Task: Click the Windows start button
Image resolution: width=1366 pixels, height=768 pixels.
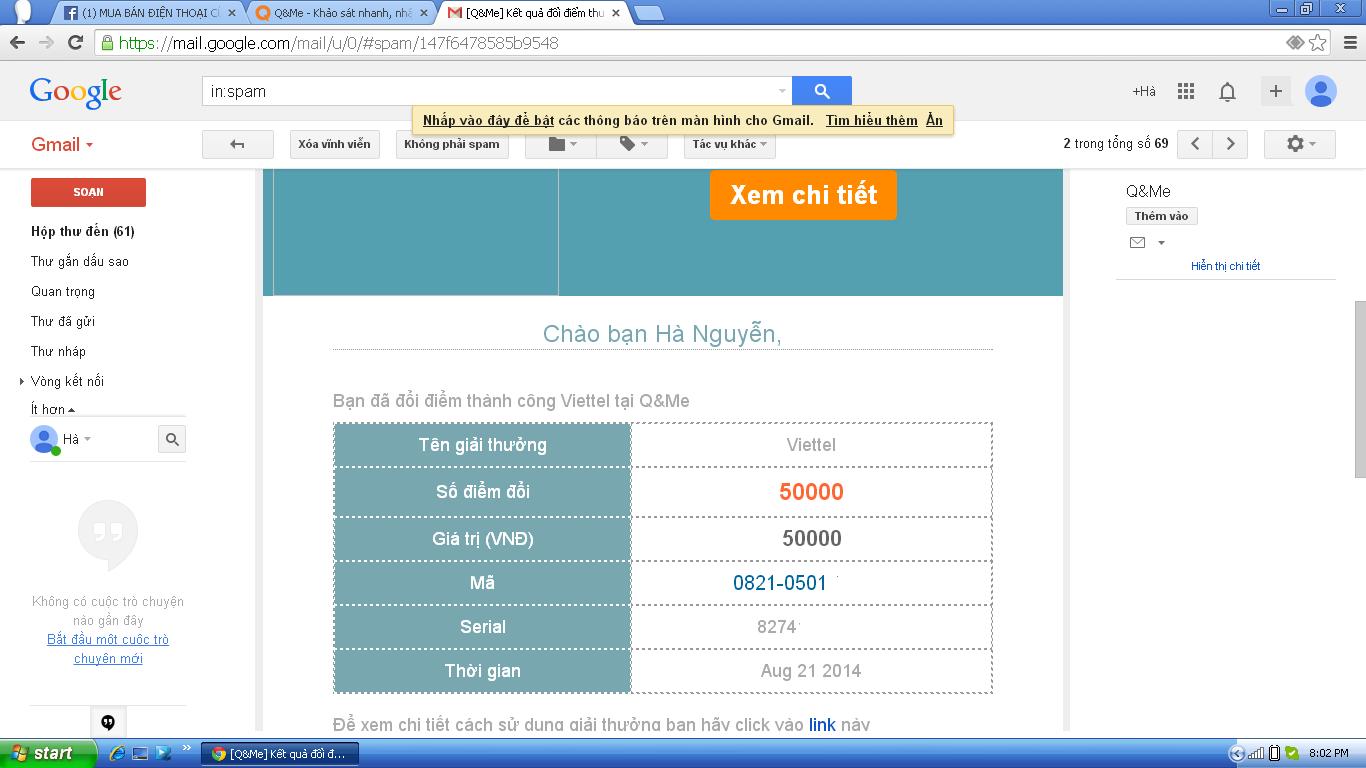Action: coord(48,753)
